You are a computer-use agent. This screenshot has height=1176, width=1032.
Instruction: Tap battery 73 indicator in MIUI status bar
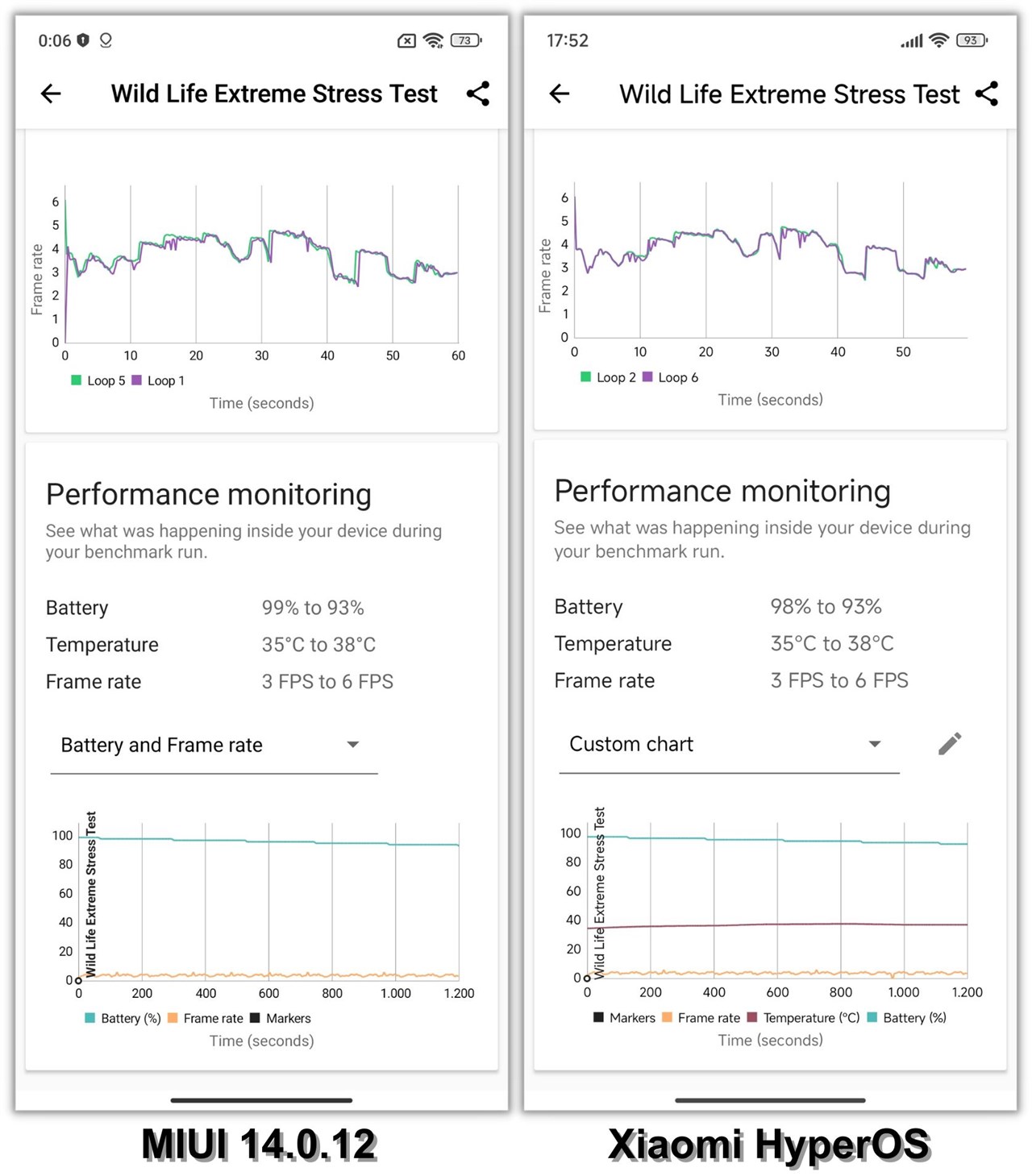pos(466,40)
